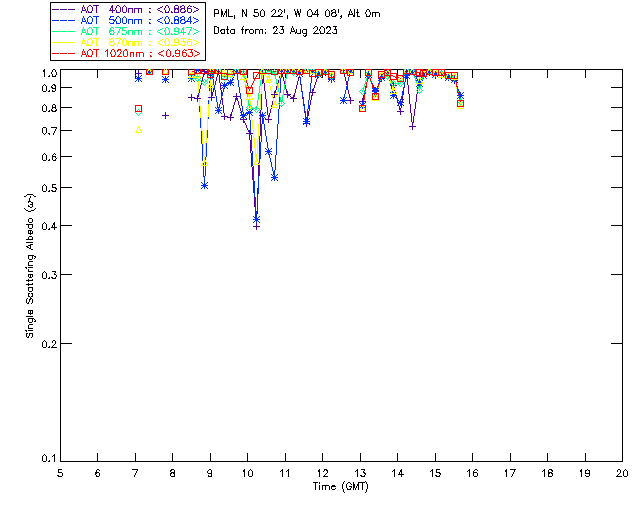Select the 'AOT 675nm : <0.947>' legend entry

126,31
